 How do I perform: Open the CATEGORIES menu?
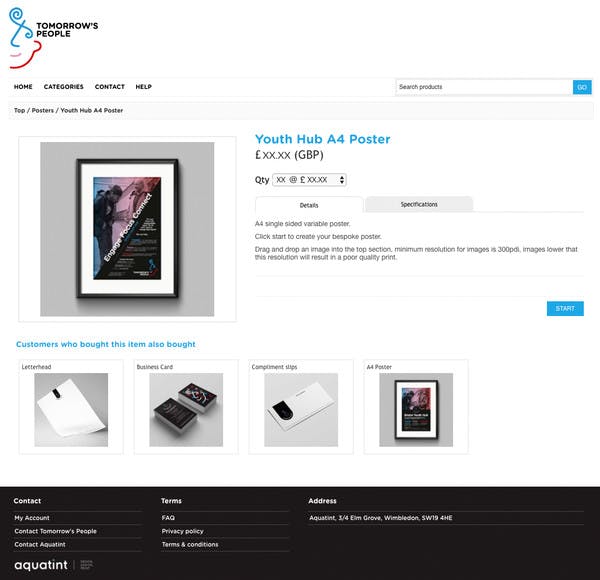[x=64, y=87]
